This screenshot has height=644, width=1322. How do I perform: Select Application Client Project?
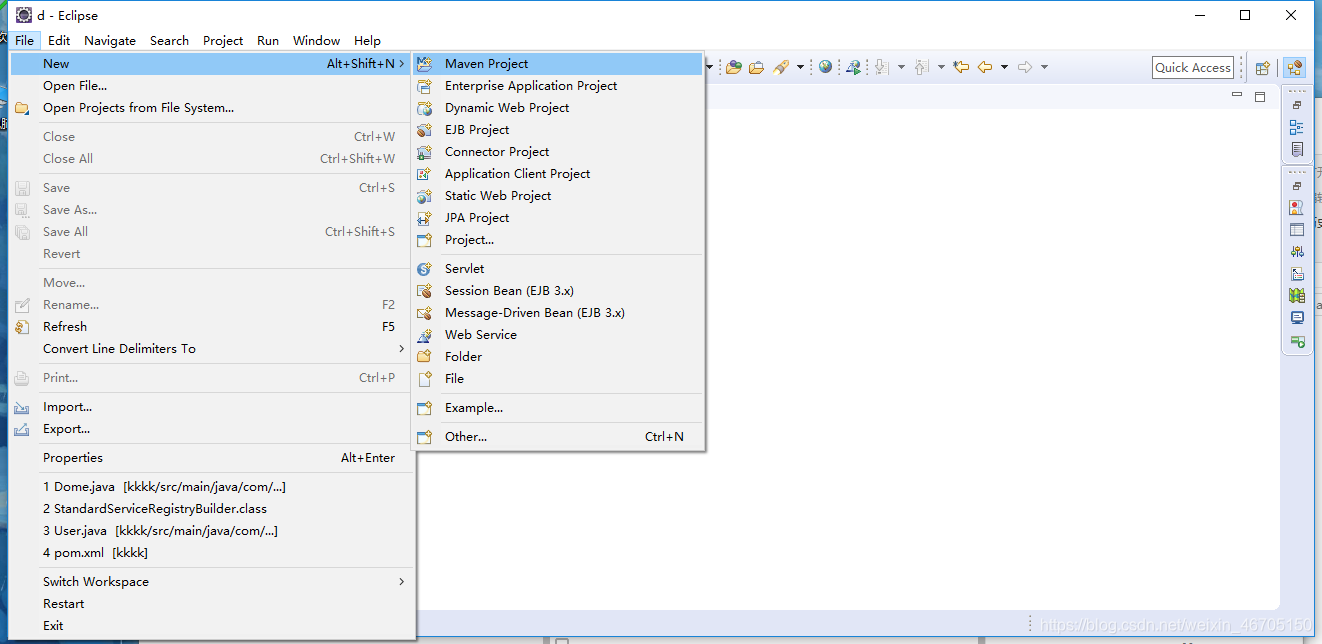tap(558, 174)
